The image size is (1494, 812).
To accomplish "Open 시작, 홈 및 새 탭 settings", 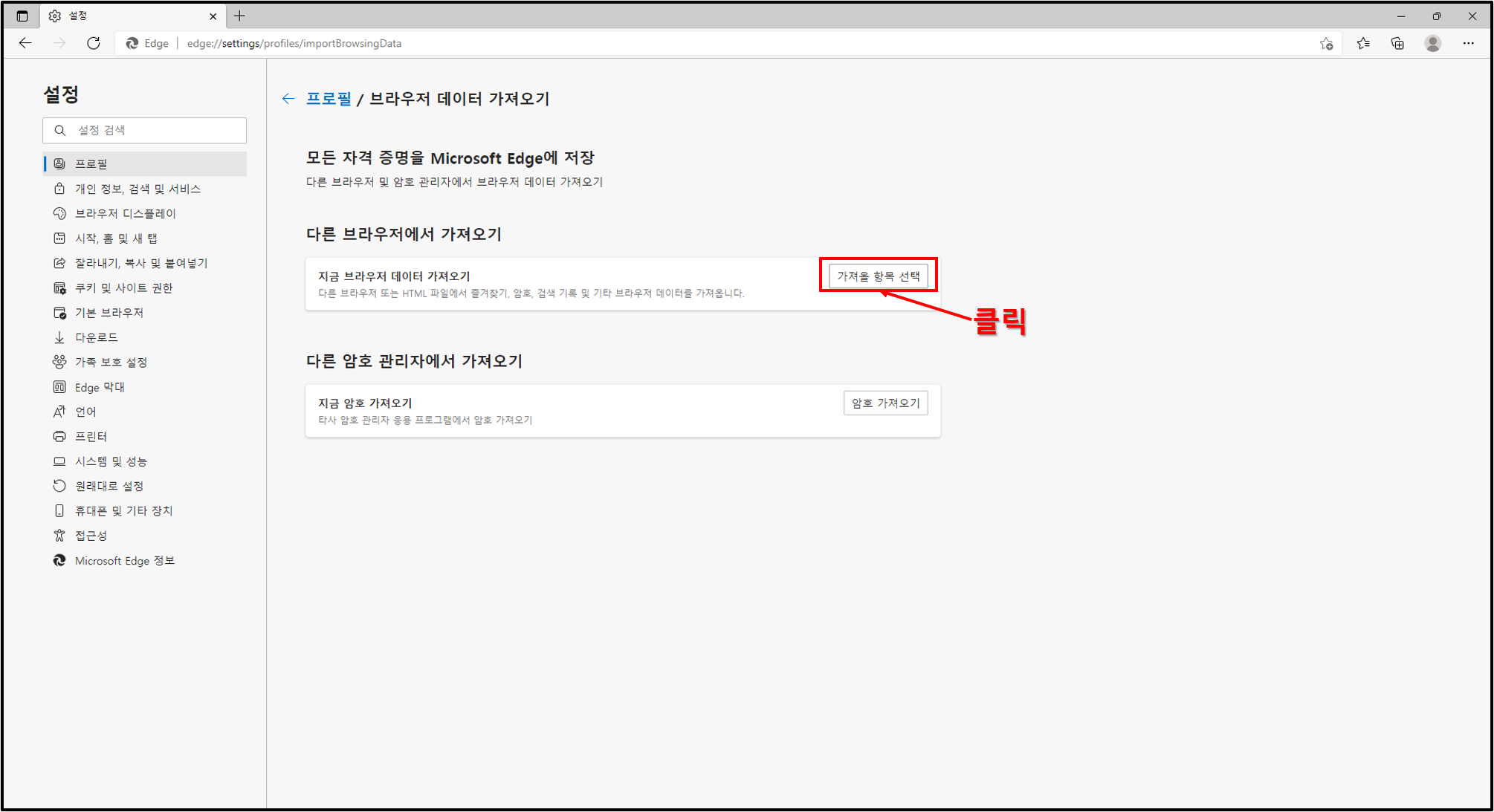I will coord(145,238).
